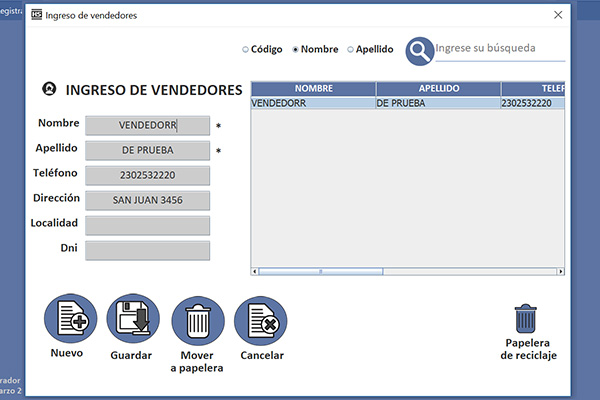Sort by the APELLIDO column header
This screenshot has height=400, width=600.
[x=438, y=89]
